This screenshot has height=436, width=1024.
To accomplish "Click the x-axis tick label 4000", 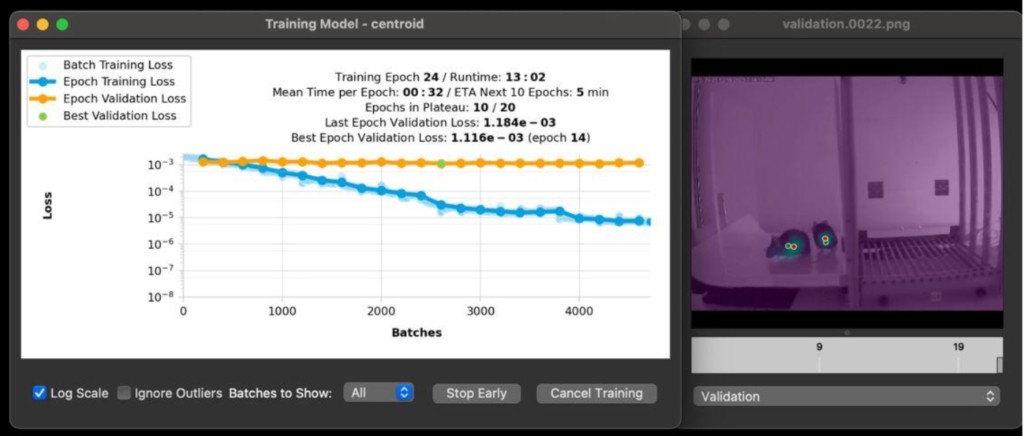I will [x=579, y=311].
